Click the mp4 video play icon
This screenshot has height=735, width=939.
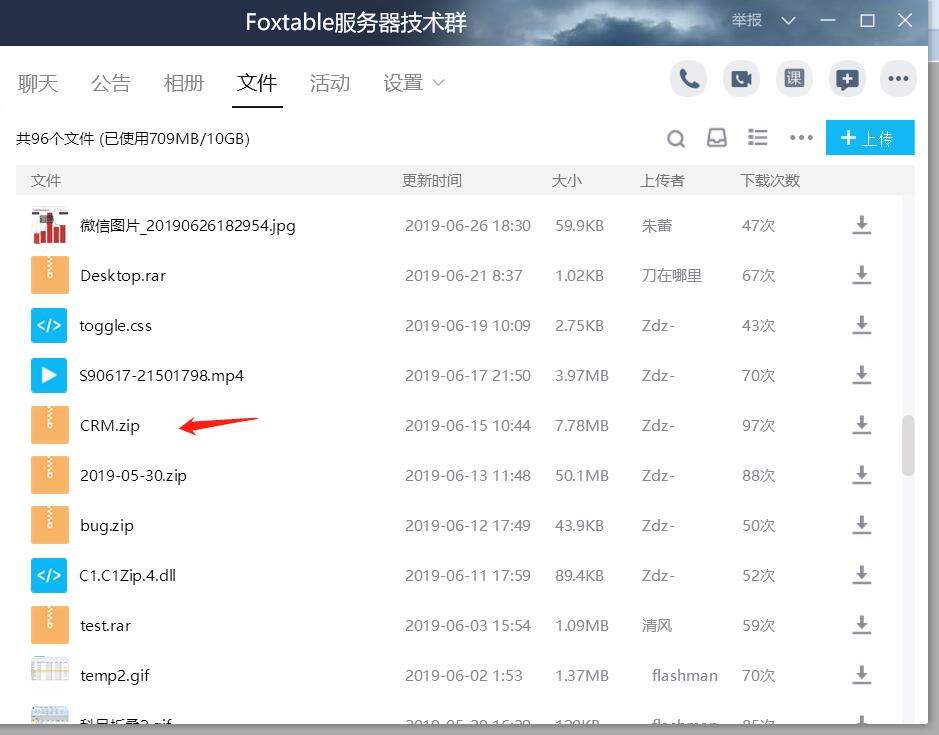click(49, 375)
